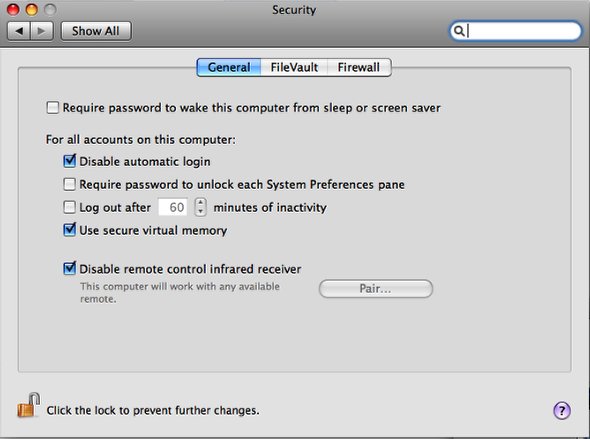Decrease logout minutes with stepper down arrow

(201, 211)
